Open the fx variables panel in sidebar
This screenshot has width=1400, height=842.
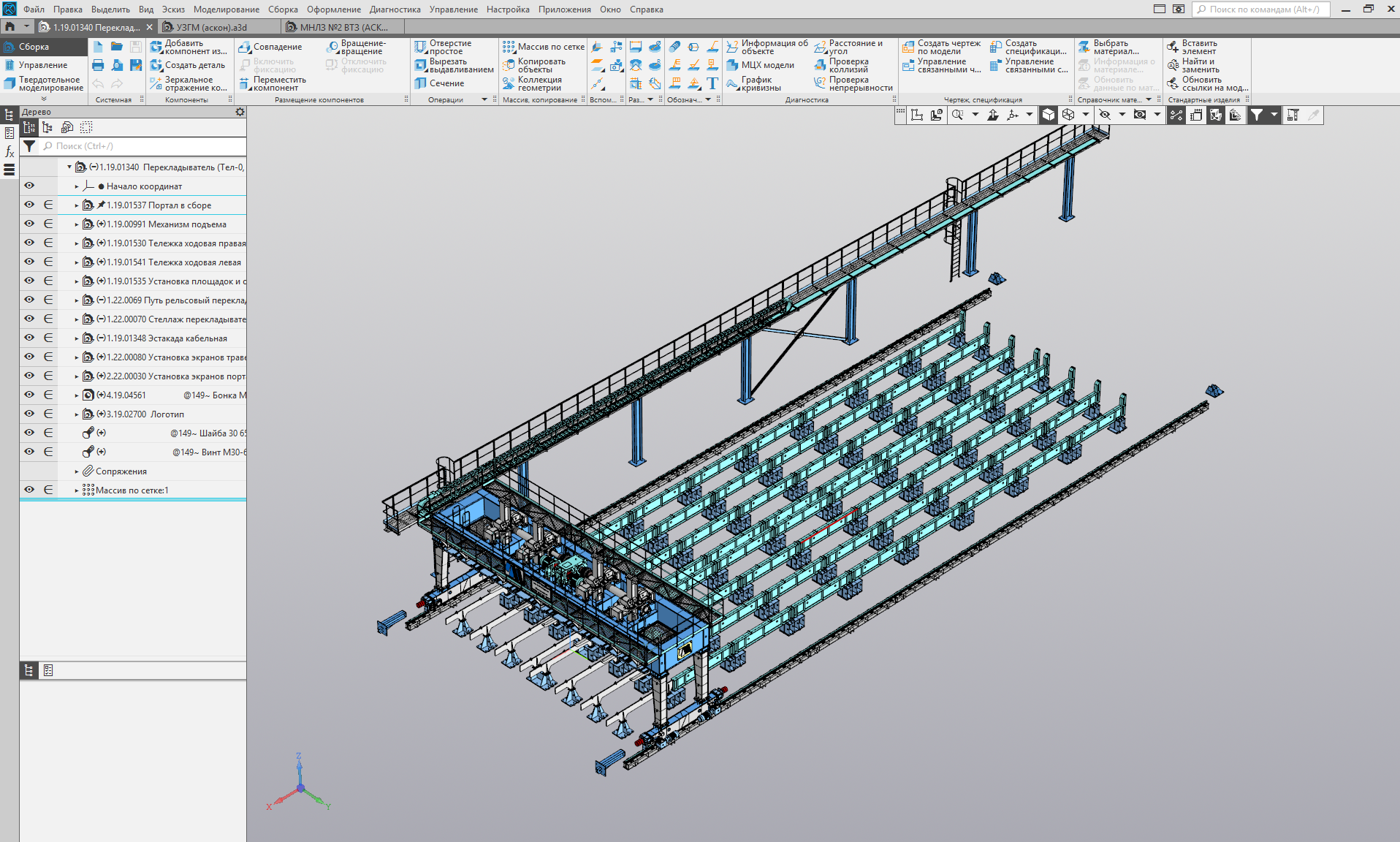(x=9, y=151)
